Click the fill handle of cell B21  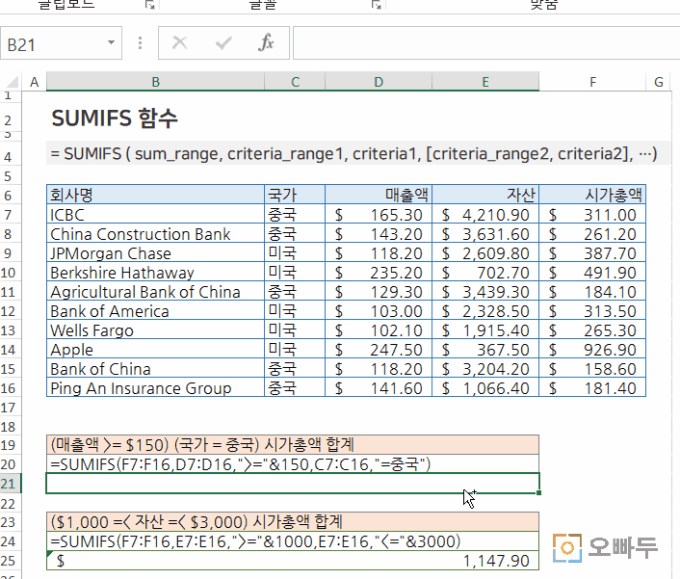(539, 493)
